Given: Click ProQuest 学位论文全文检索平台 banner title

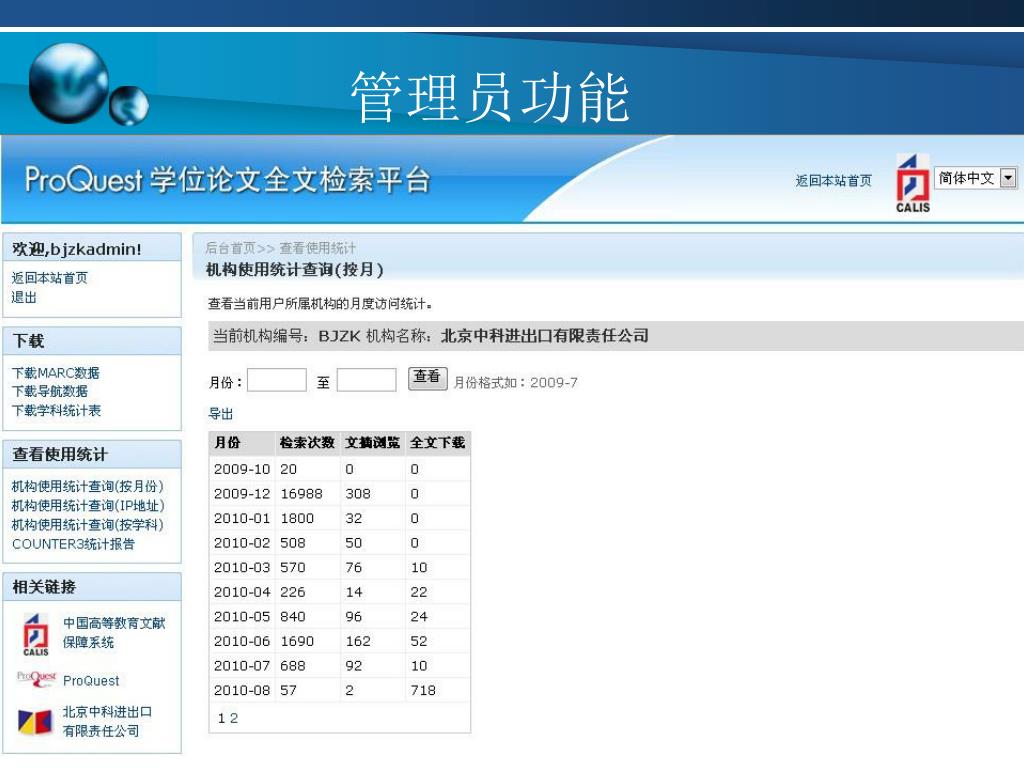Looking at the screenshot, I should (x=227, y=180).
